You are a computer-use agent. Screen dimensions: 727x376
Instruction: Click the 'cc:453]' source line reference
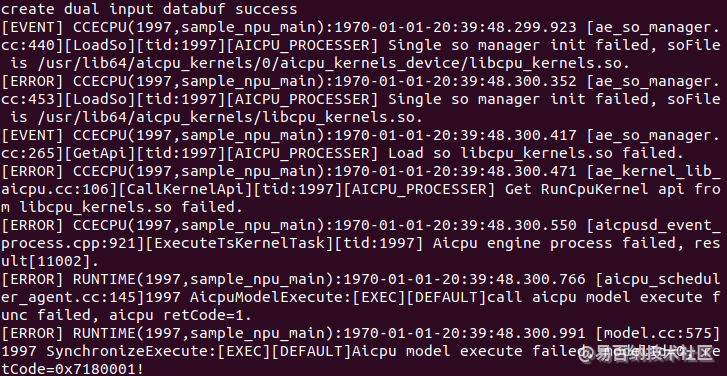pyautogui.click(x=32, y=99)
